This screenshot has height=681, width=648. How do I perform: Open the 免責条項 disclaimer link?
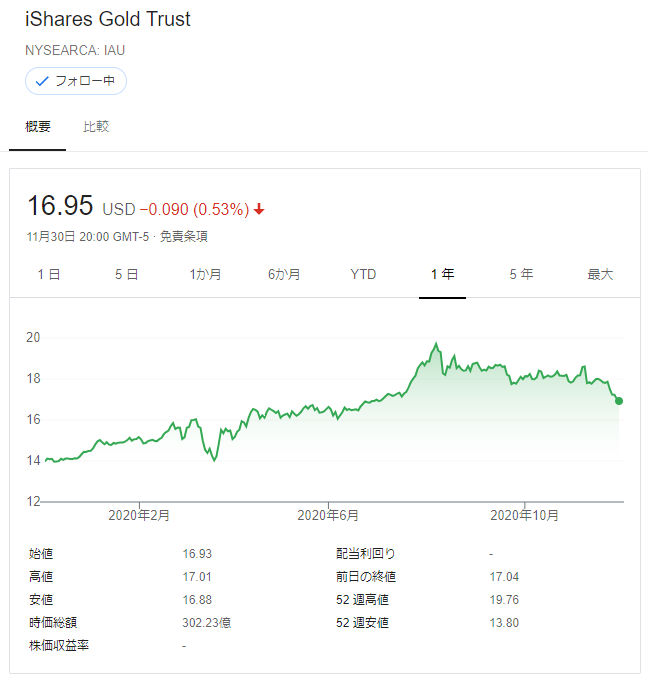184,237
